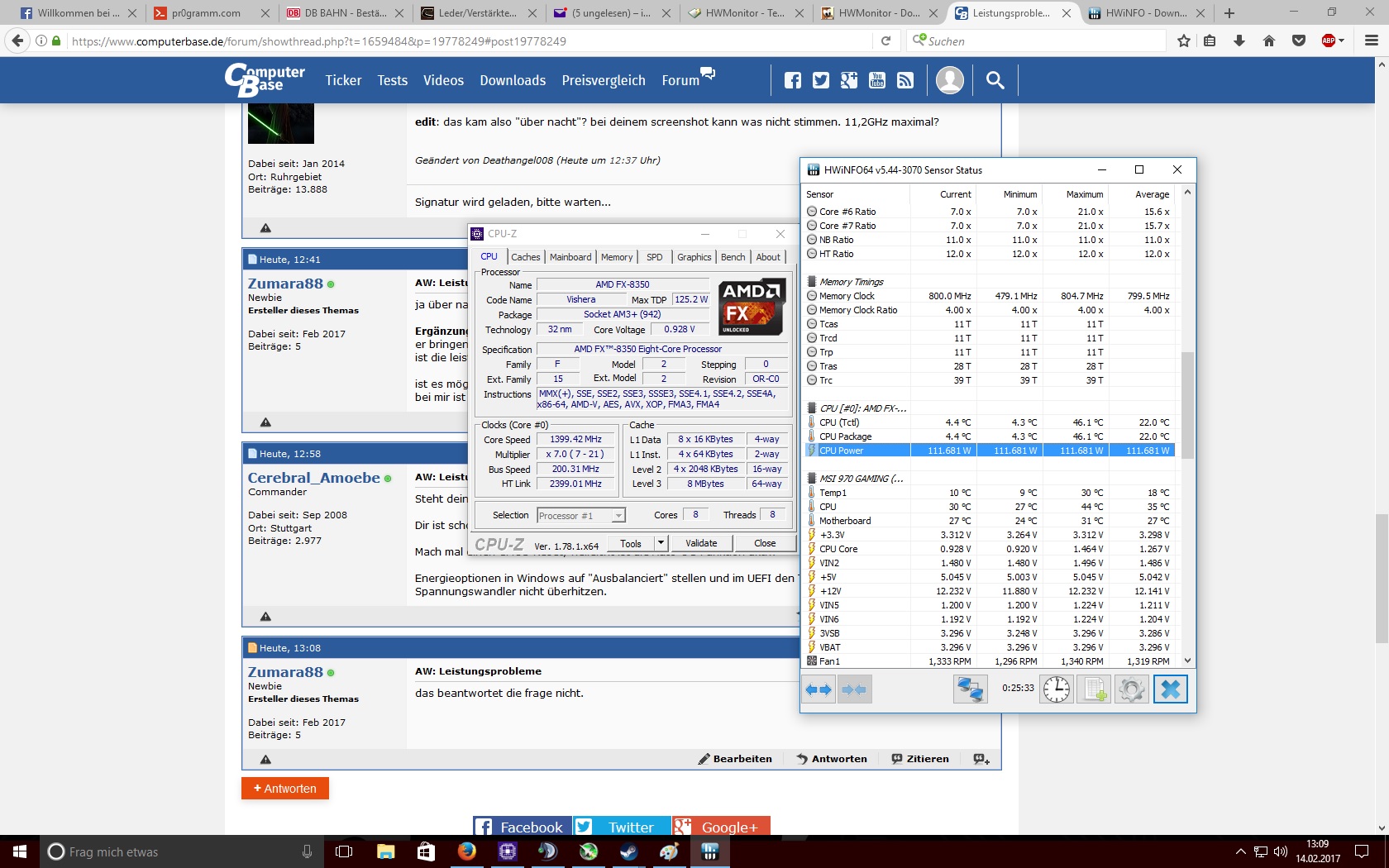Click the multi-quote icon on last post
This screenshot has height=868, width=1389.
tap(981, 759)
